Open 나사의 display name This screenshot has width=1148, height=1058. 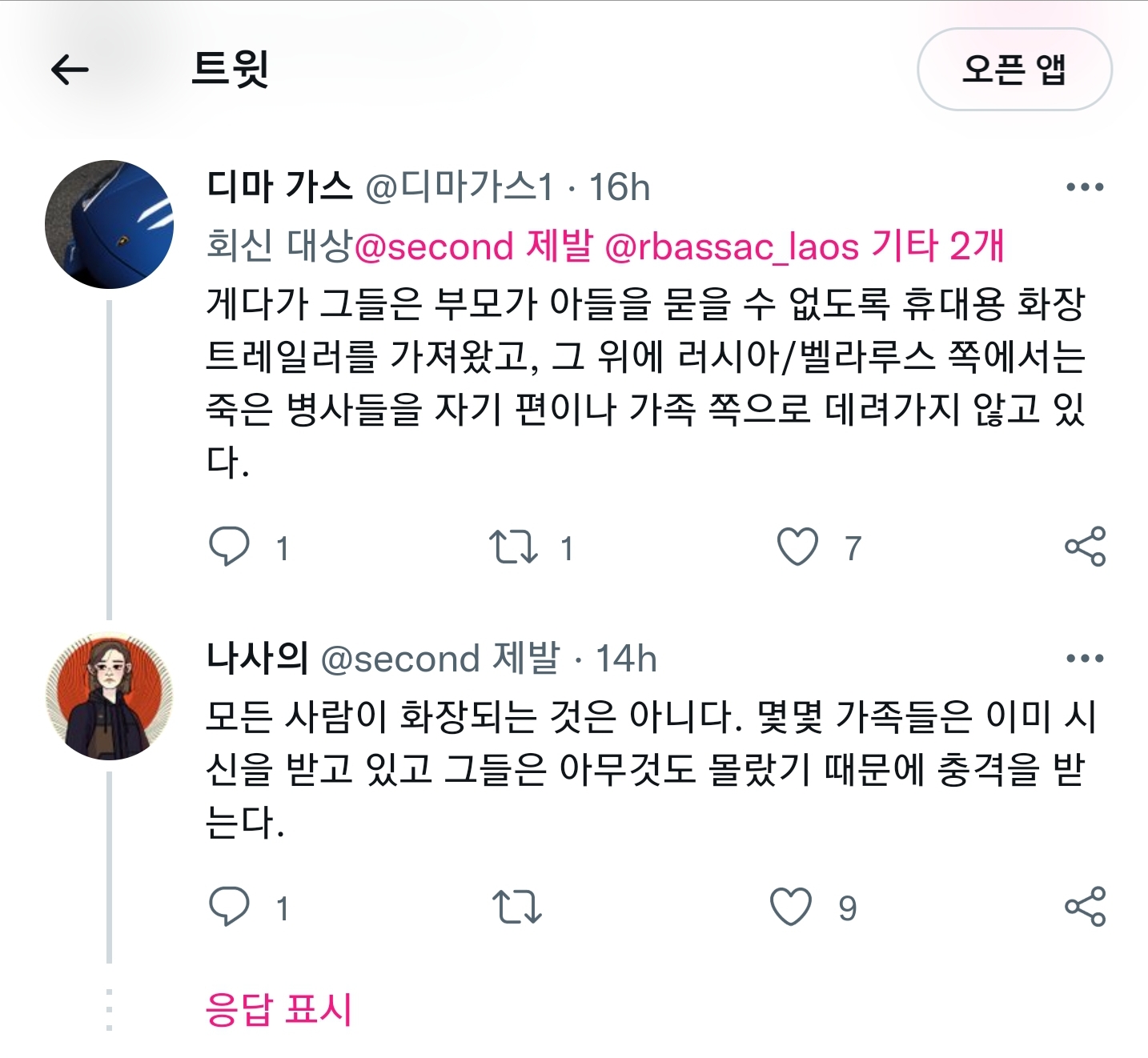[257, 659]
